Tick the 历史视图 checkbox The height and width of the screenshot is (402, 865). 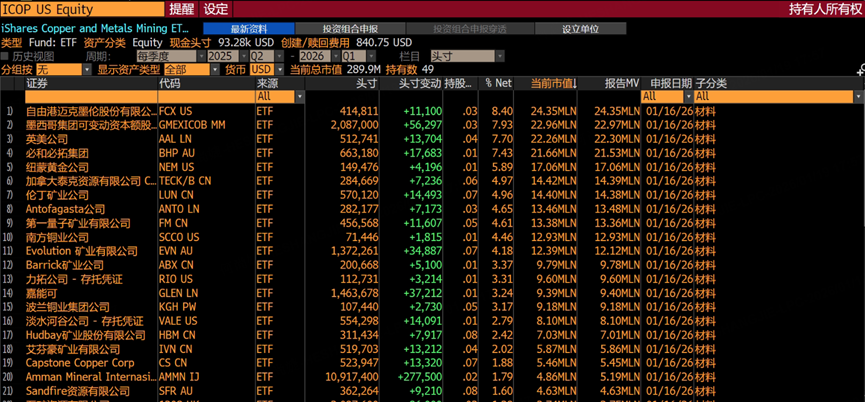[x=6, y=57]
